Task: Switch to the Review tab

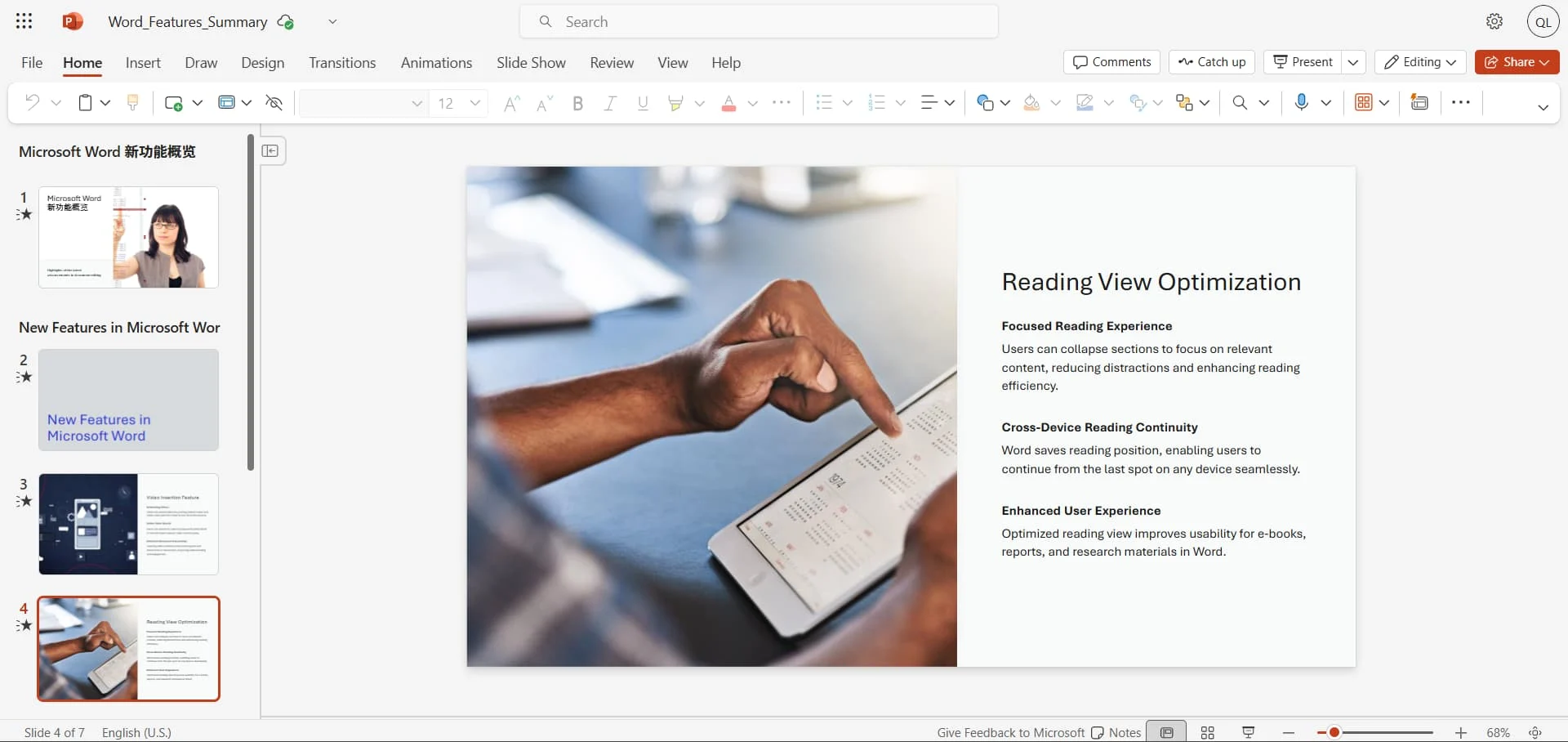Action: [x=612, y=63]
